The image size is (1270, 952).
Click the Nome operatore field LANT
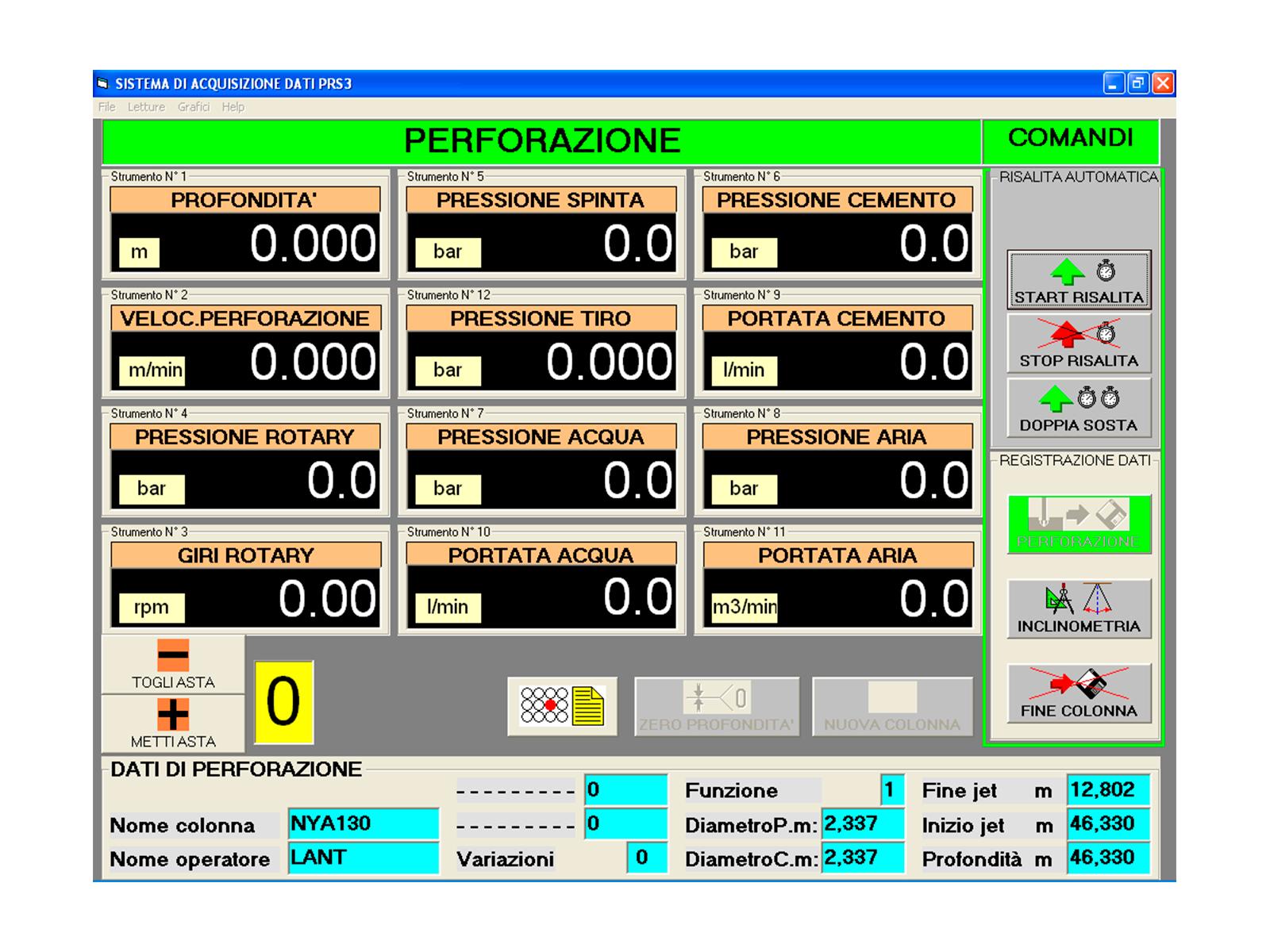click(x=364, y=858)
